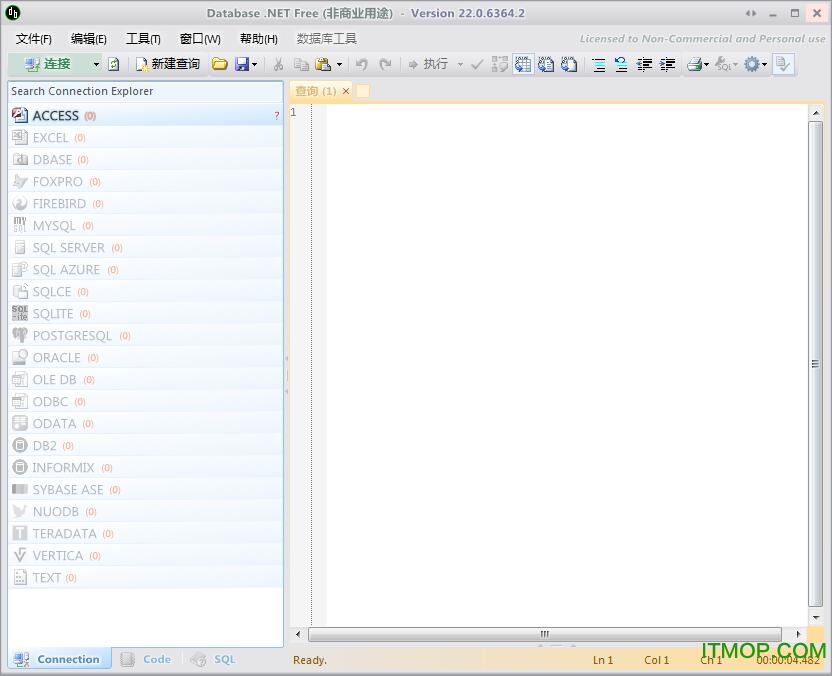Viewport: 832px width, 676px height.
Task: Click the Search Connection Explorer field
Action: [145, 91]
